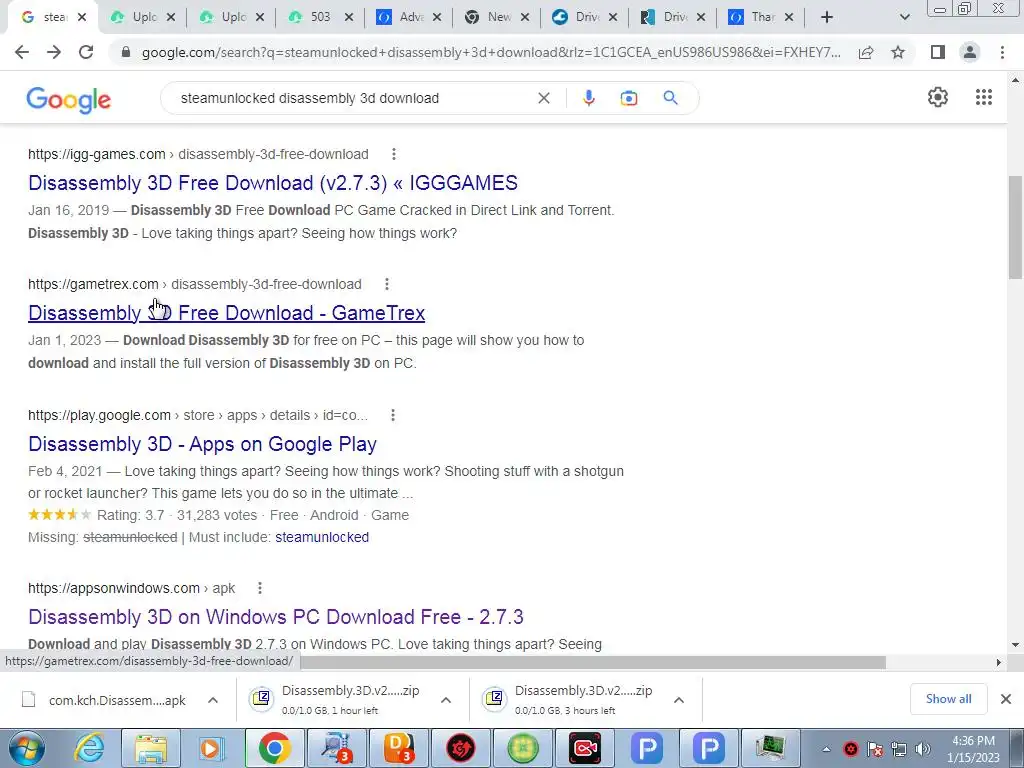This screenshot has height=768, width=1024.
Task: Open the media player taskbar icon
Action: pos(212,748)
